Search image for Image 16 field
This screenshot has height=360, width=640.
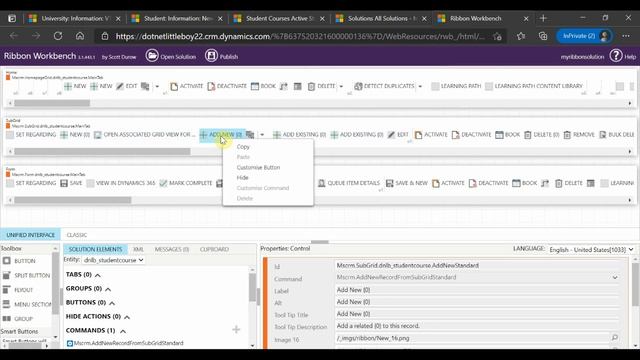[x=615, y=338]
